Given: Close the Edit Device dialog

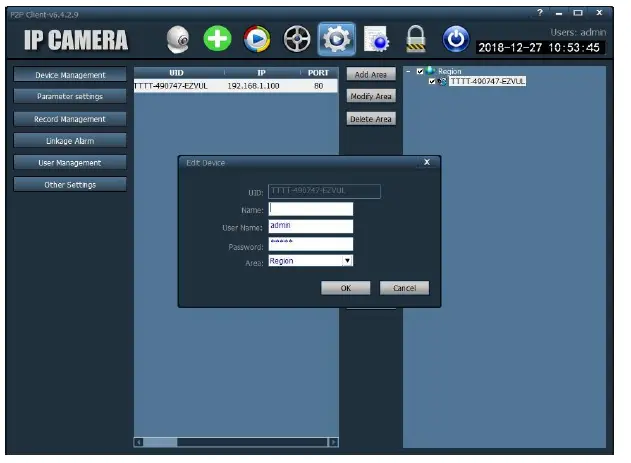Looking at the screenshot, I should pyautogui.click(x=427, y=162).
